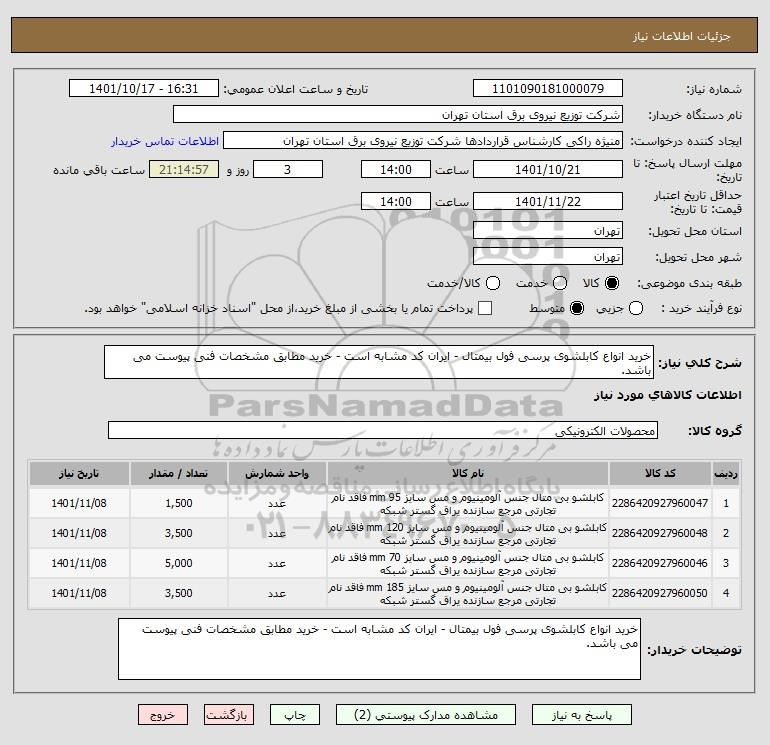This screenshot has height=745, width=770.
Task: Click the response deadline time field beside 1401/10/21
Action: click(396, 169)
